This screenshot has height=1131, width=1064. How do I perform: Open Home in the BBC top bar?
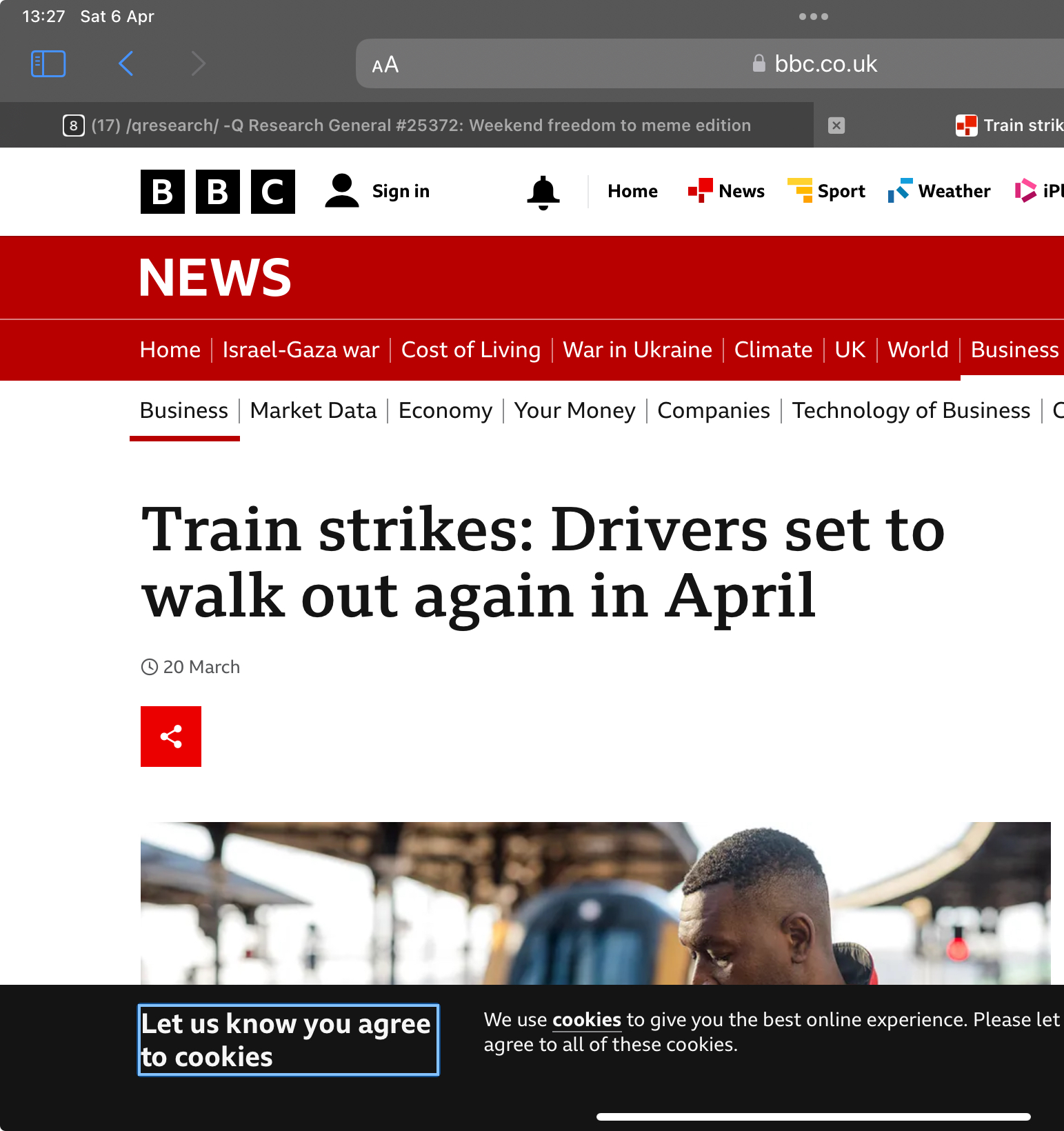pos(633,191)
